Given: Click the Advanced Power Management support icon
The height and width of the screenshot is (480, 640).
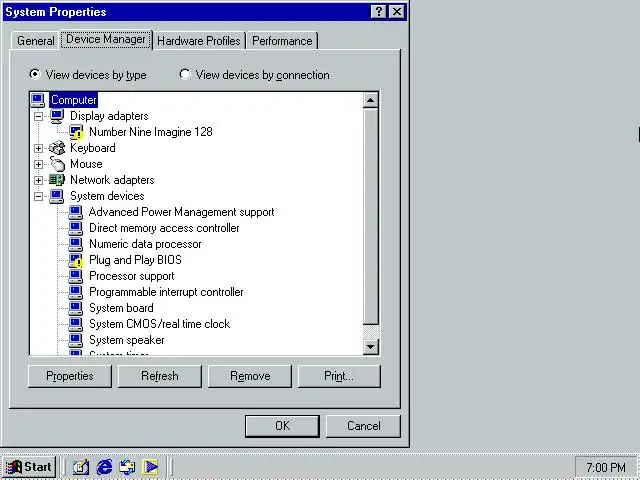Looking at the screenshot, I should point(76,212).
